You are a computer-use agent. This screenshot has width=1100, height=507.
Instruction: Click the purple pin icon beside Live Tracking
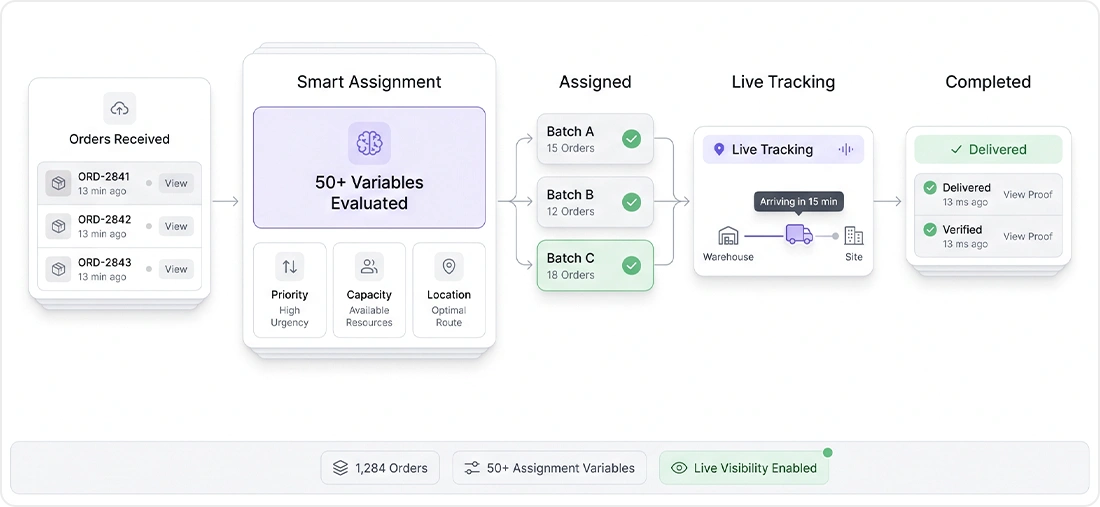[x=718, y=149]
